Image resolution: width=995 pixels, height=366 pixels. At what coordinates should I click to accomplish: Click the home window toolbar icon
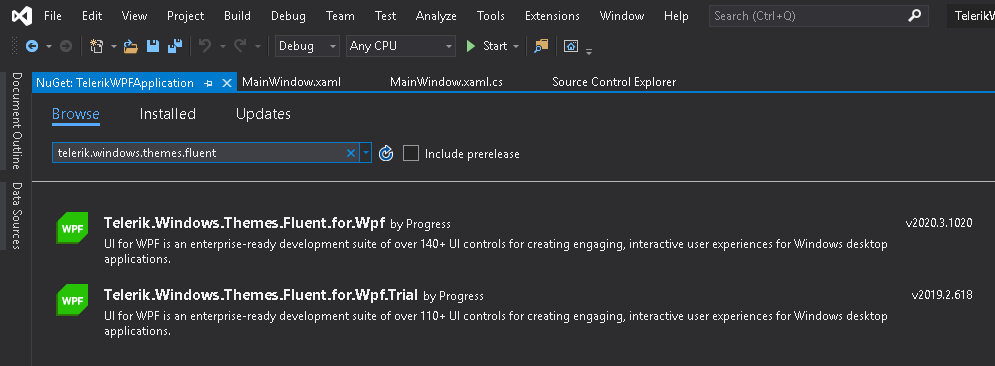pos(571,46)
